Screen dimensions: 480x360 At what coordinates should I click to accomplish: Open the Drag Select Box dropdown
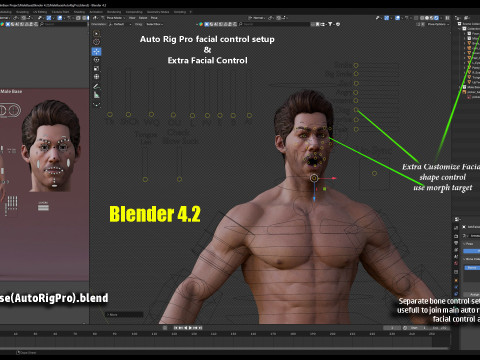point(154,24)
